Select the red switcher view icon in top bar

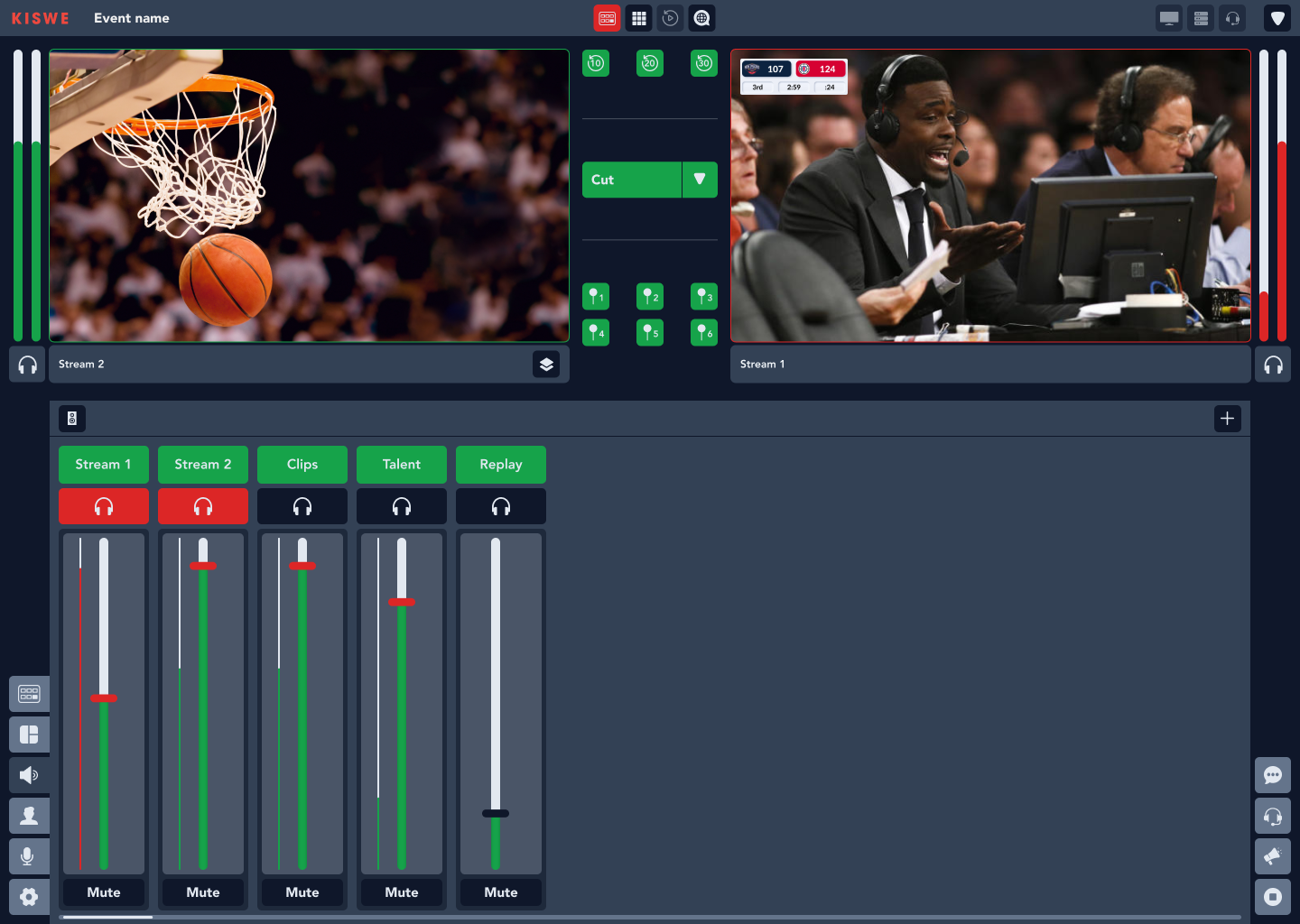point(607,18)
